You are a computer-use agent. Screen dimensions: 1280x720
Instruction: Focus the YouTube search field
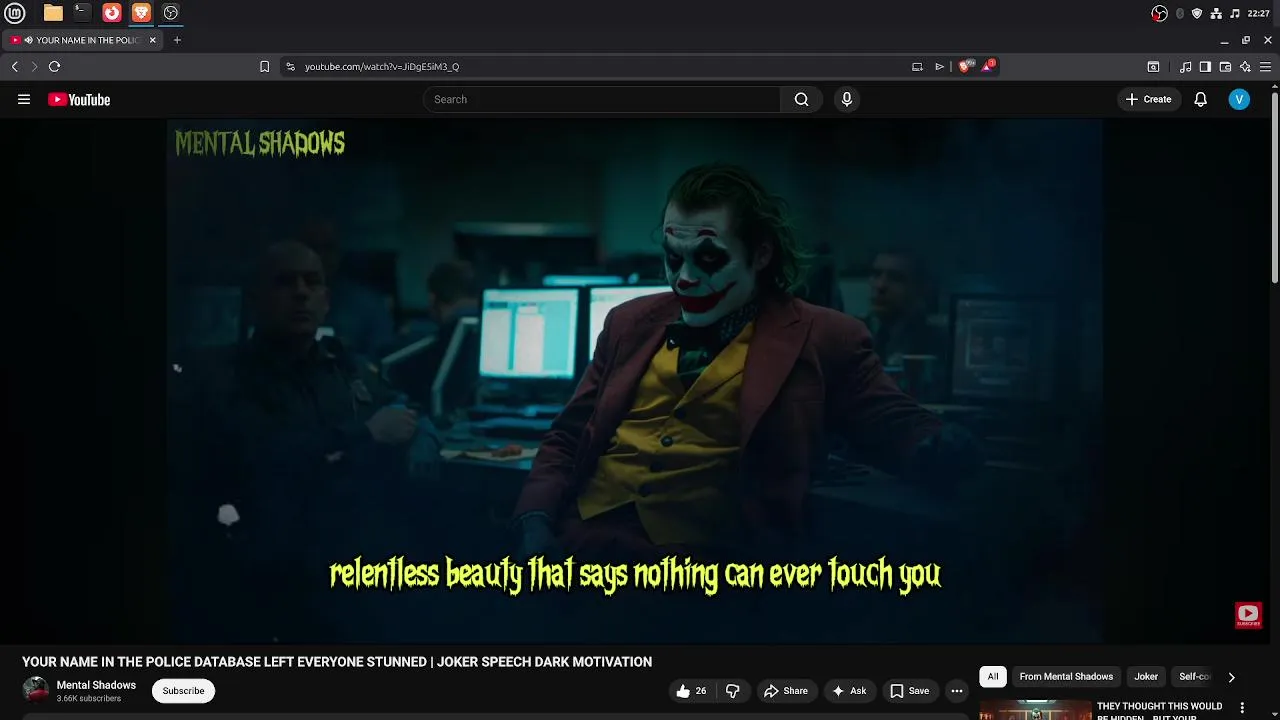(x=602, y=99)
